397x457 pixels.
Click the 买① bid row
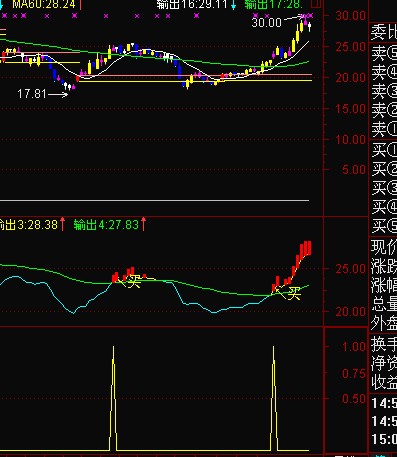click(383, 150)
